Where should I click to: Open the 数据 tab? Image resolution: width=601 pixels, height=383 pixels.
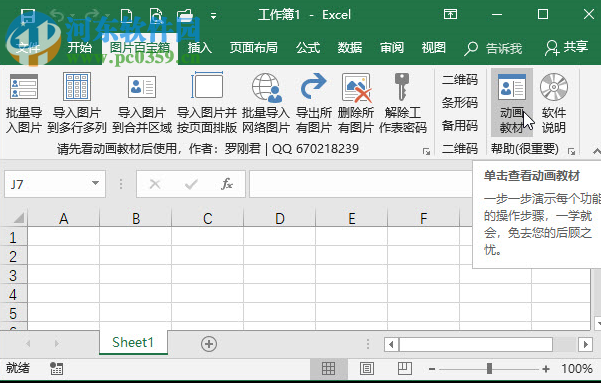(350, 48)
